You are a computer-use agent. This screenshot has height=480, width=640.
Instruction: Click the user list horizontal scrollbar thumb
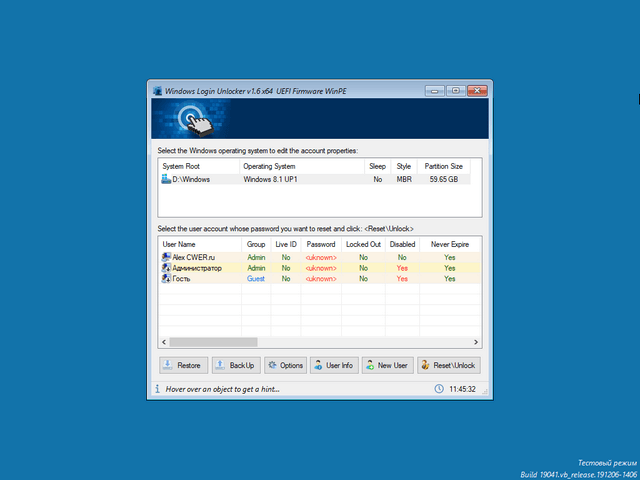(213, 342)
